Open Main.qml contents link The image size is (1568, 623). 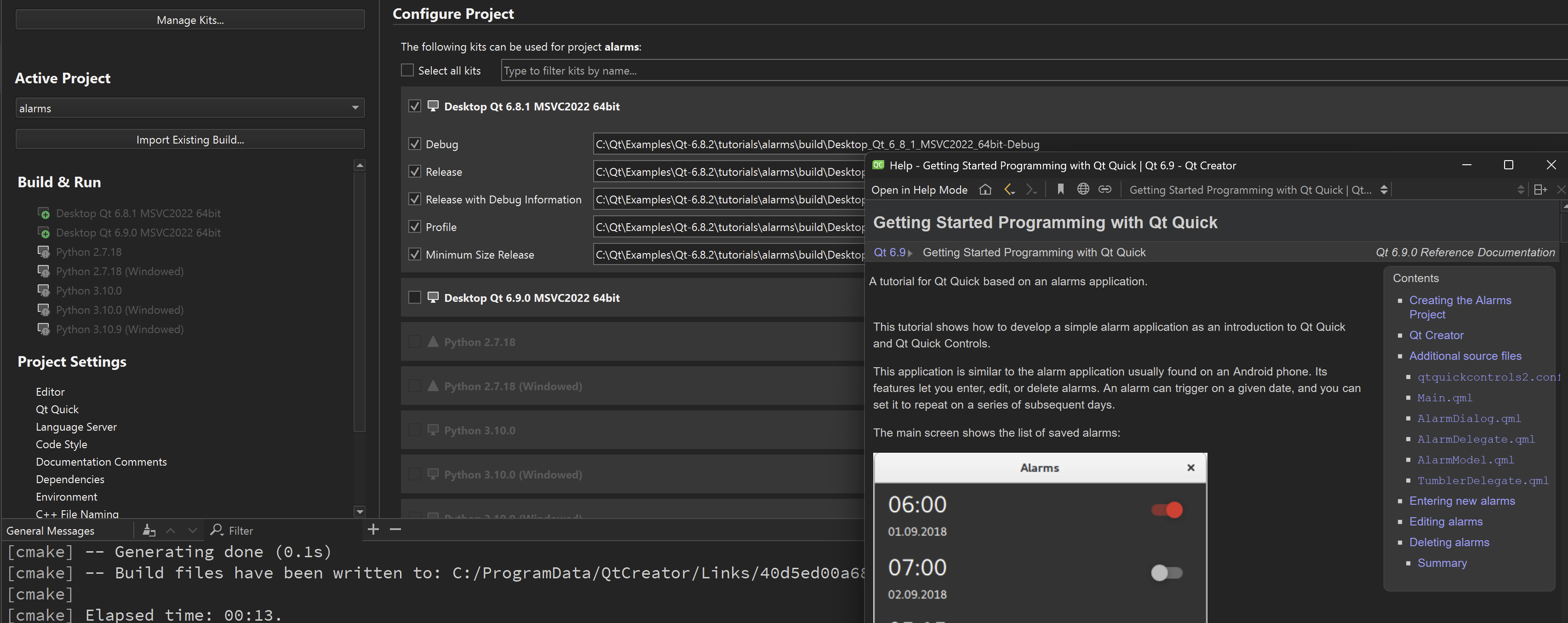pyautogui.click(x=1444, y=398)
